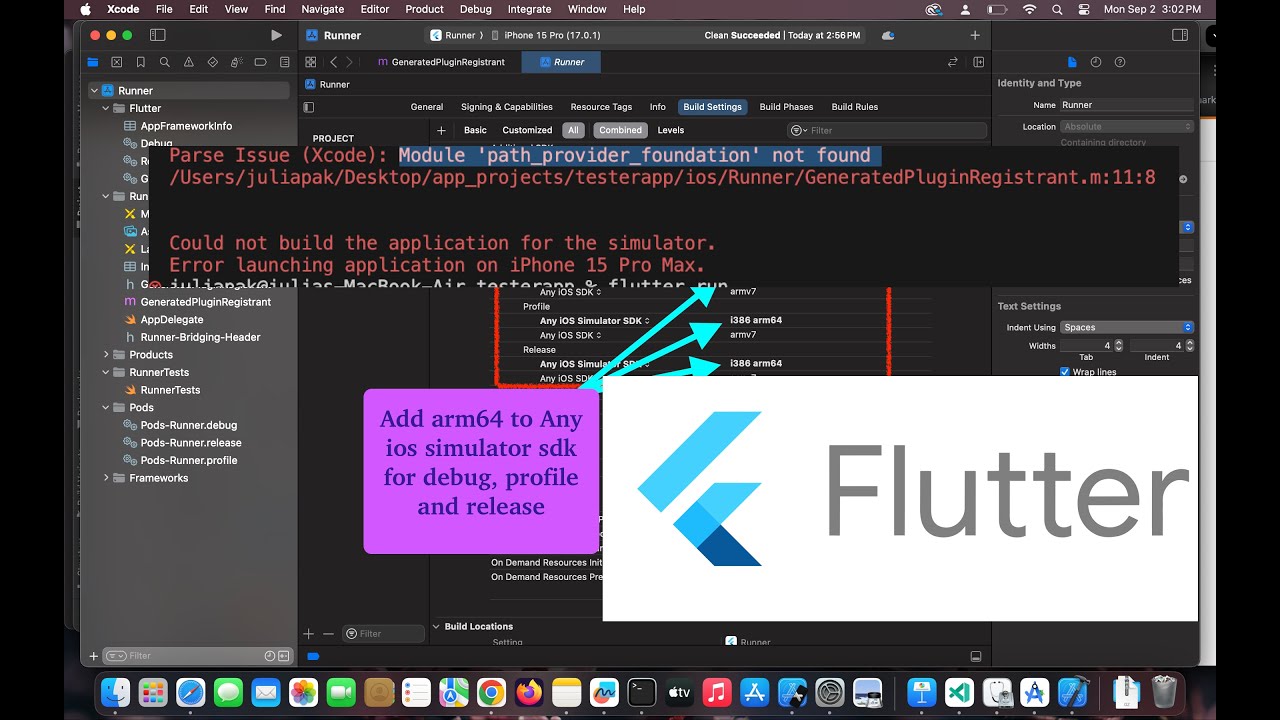Go back in editor history
This screenshot has width=1280, height=720.
[x=334, y=62]
